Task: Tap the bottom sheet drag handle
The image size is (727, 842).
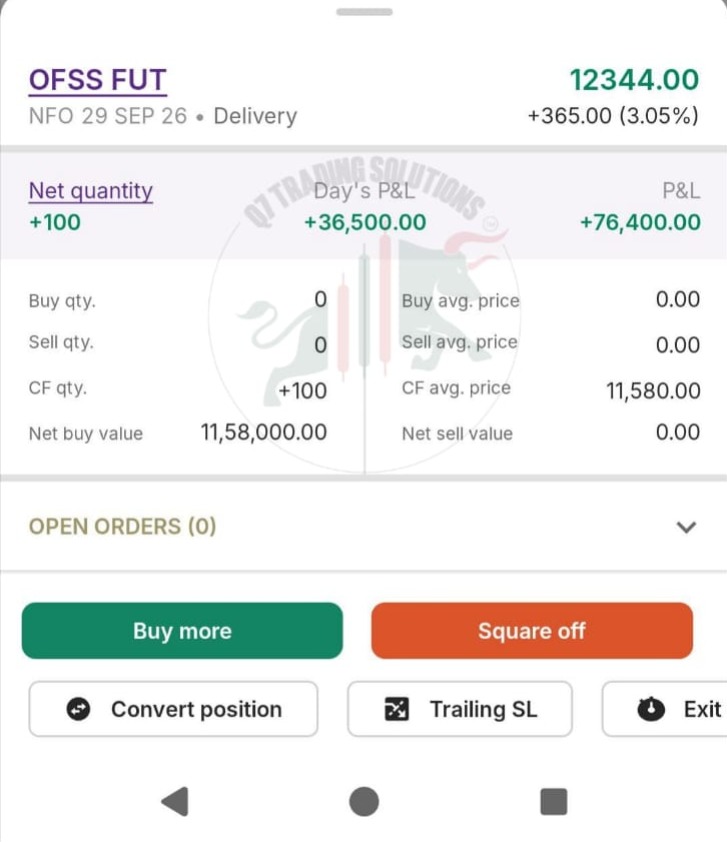Action: point(364,12)
